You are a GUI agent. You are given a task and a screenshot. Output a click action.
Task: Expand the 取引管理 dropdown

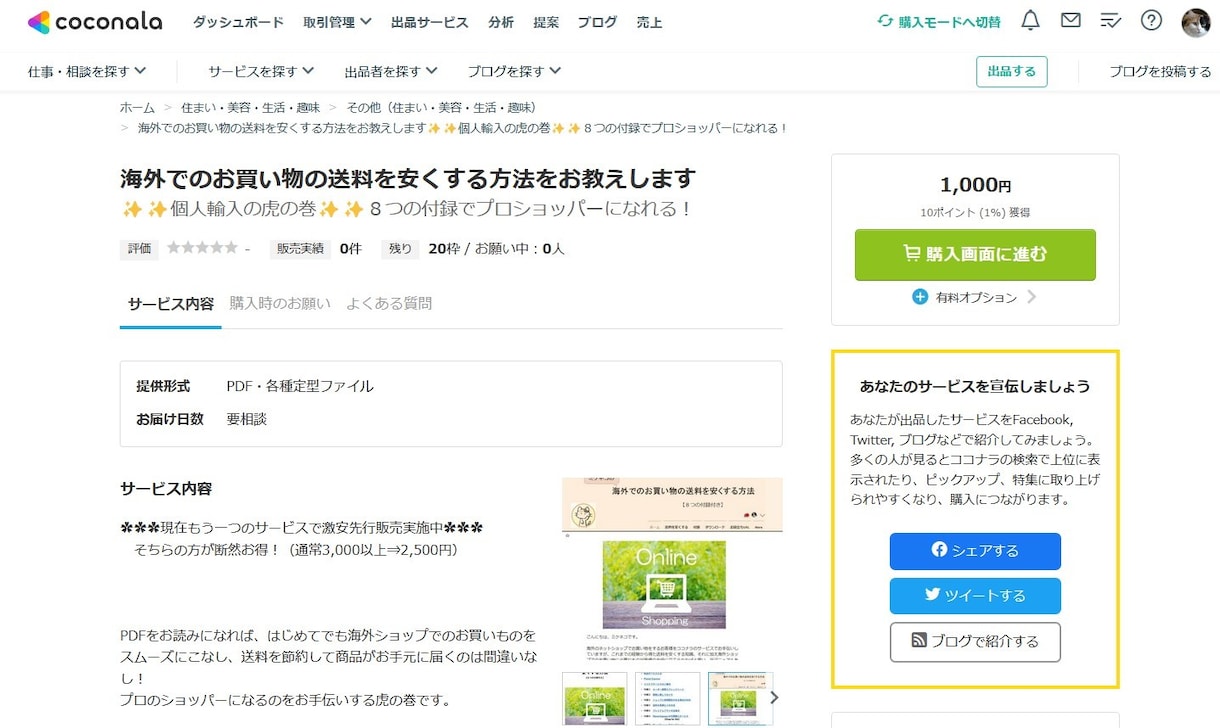pyautogui.click(x=337, y=22)
